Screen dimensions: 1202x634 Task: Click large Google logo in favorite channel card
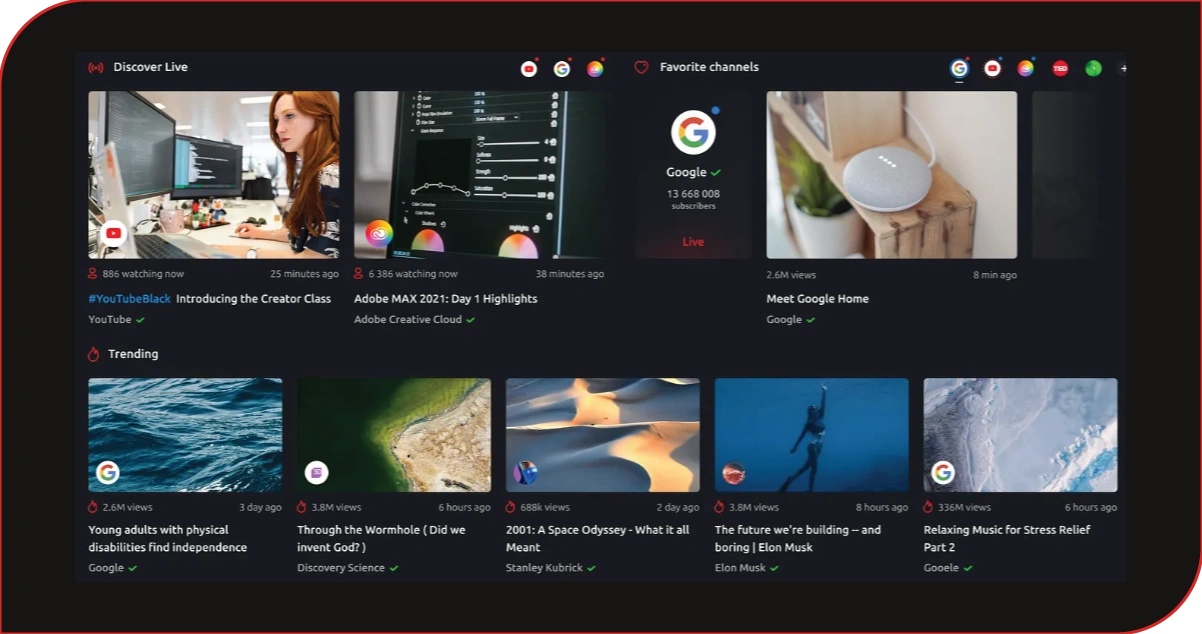(x=693, y=131)
